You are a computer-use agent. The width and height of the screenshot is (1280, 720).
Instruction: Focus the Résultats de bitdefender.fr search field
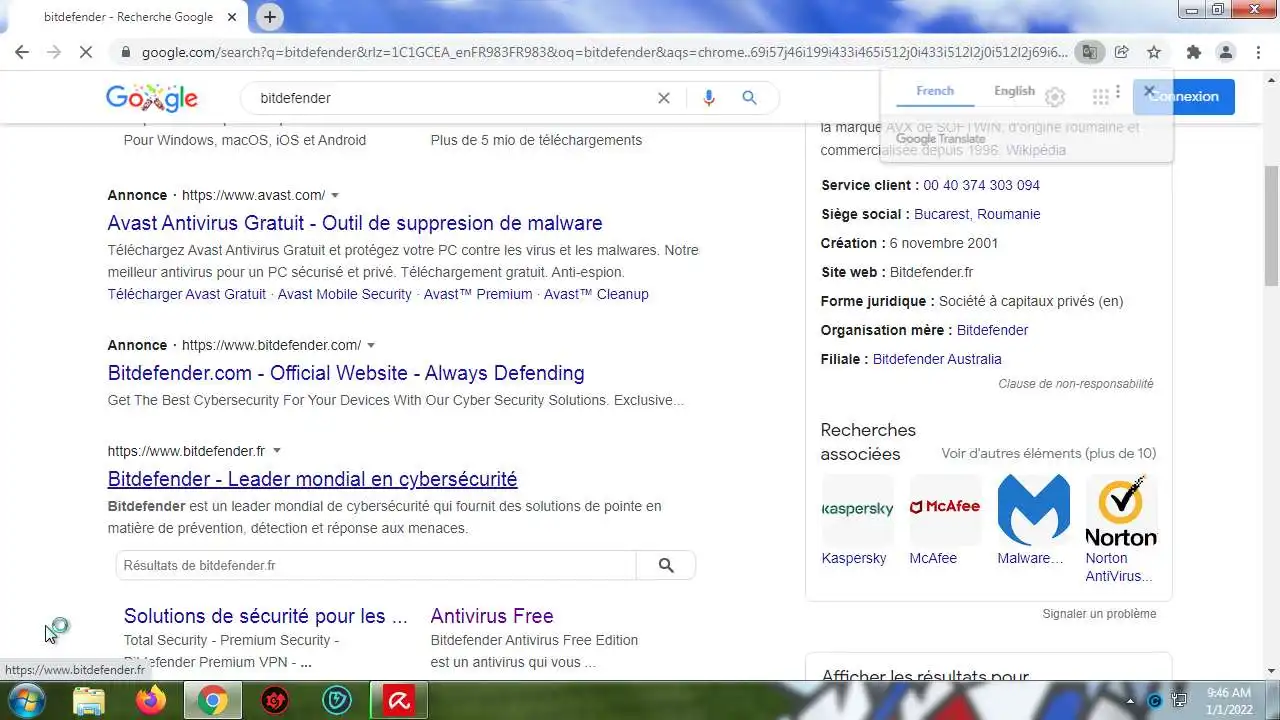(376, 565)
